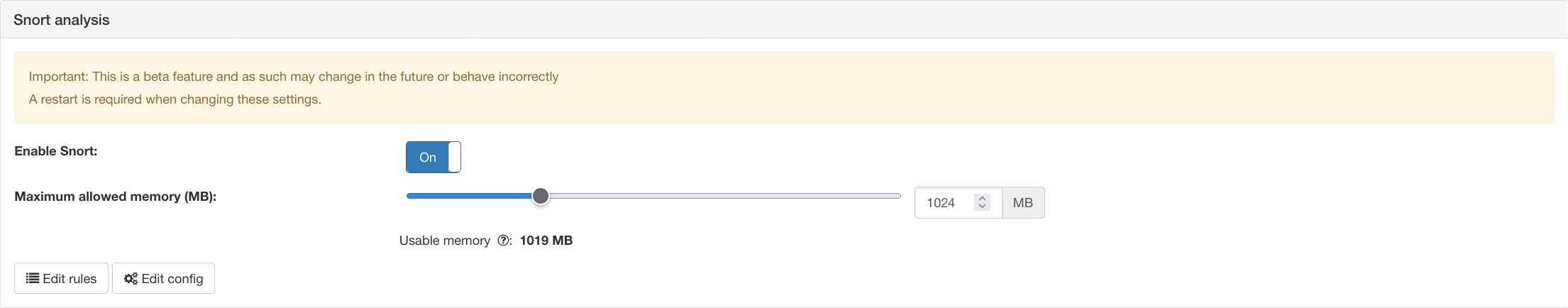Viewport: 1568px width, 308px height.
Task: Open the Edit rules editor
Action: tap(61, 278)
